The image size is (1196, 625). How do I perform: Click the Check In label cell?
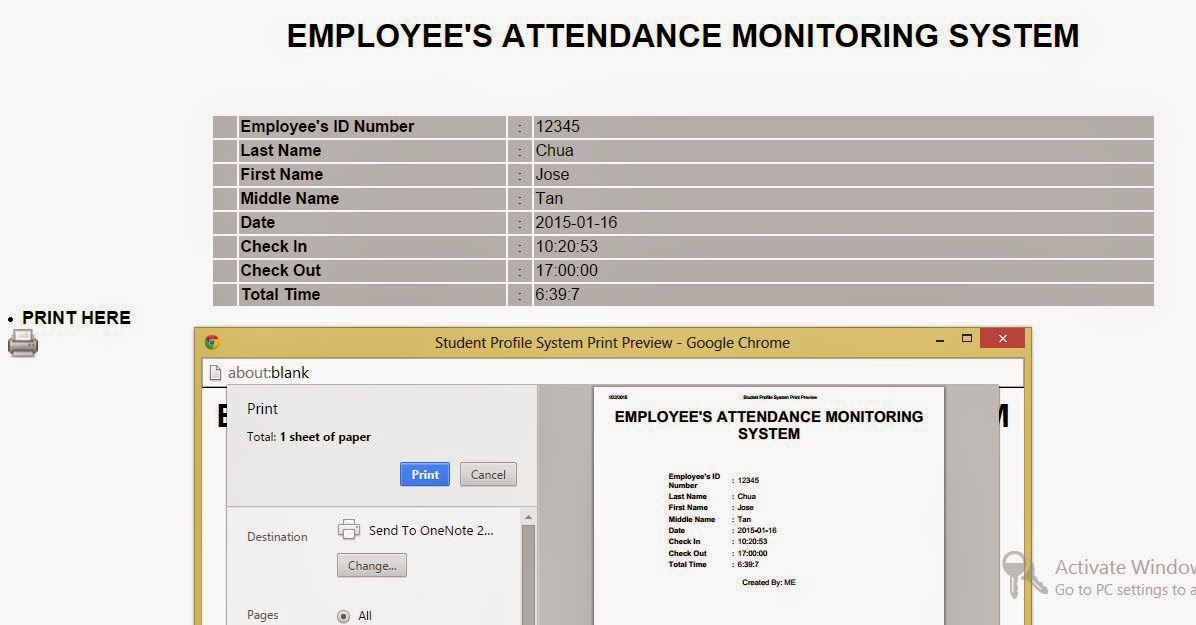click(372, 246)
